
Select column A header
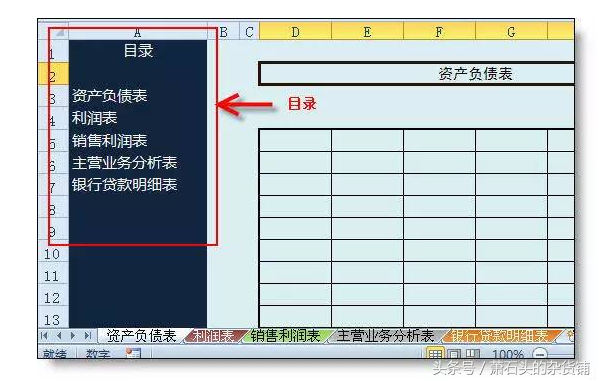pos(138,33)
